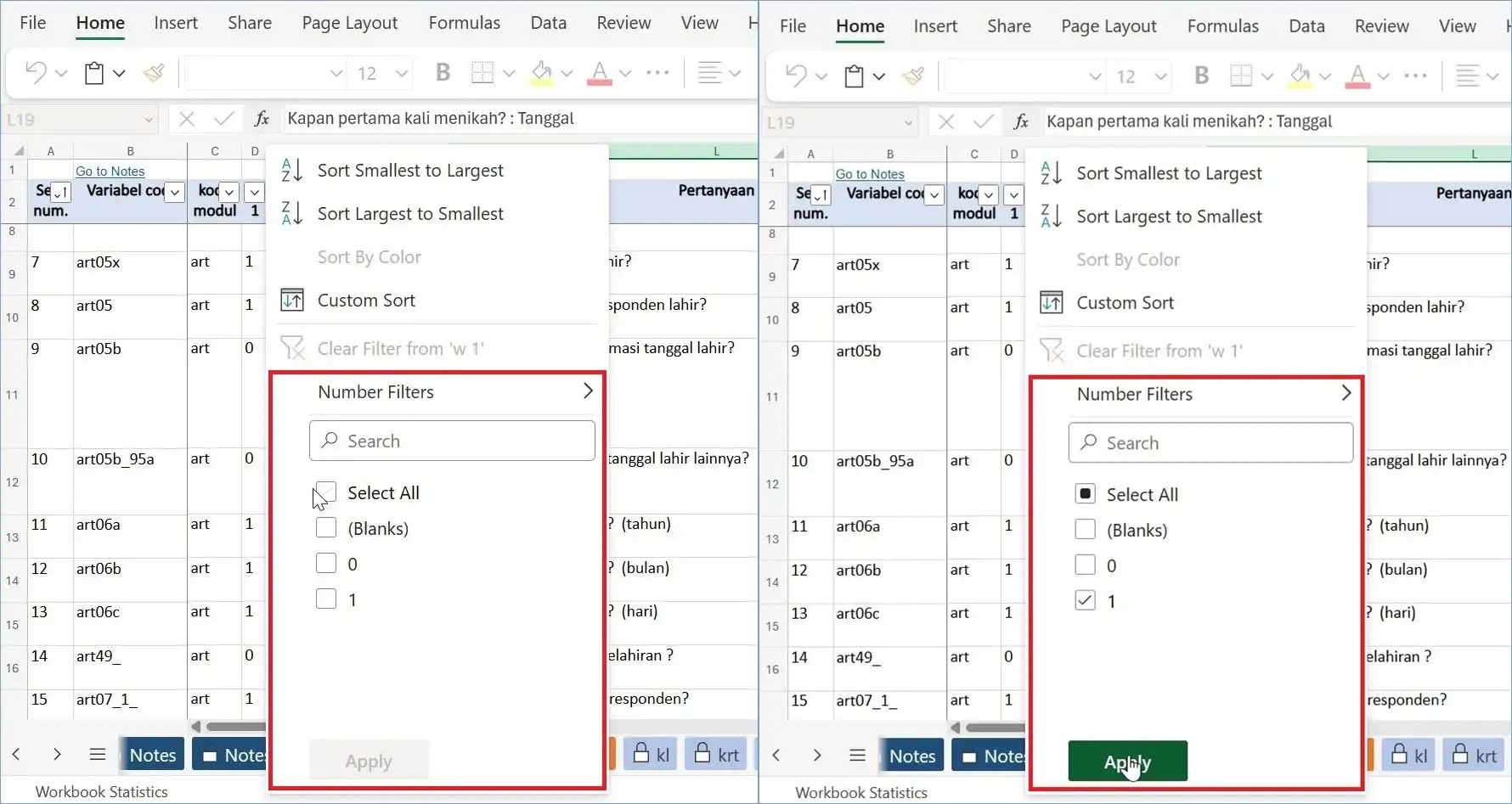
Task: Open the Variabel column filter dropdown on right
Action: (x=934, y=195)
